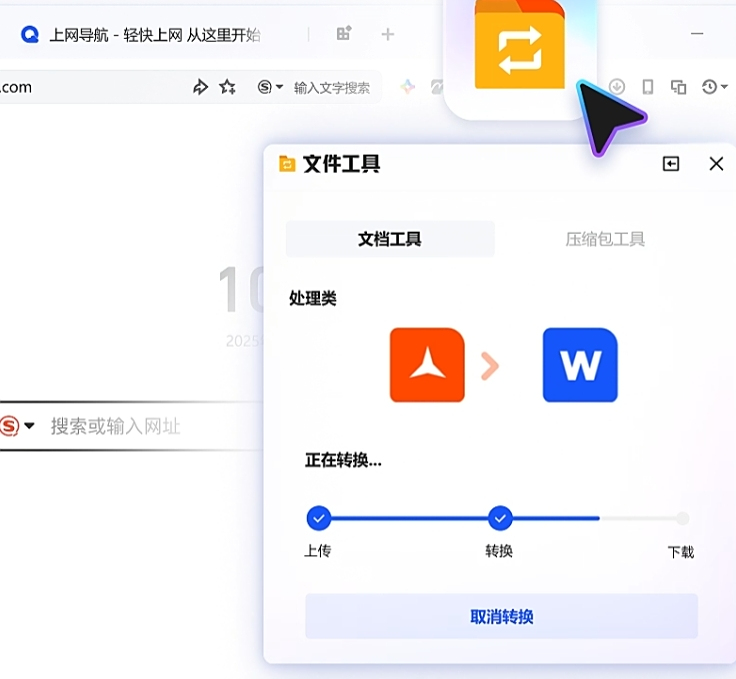This screenshot has width=736, height=679.
Task: Click the Sogou search engine icon
Action: (265, 87)
